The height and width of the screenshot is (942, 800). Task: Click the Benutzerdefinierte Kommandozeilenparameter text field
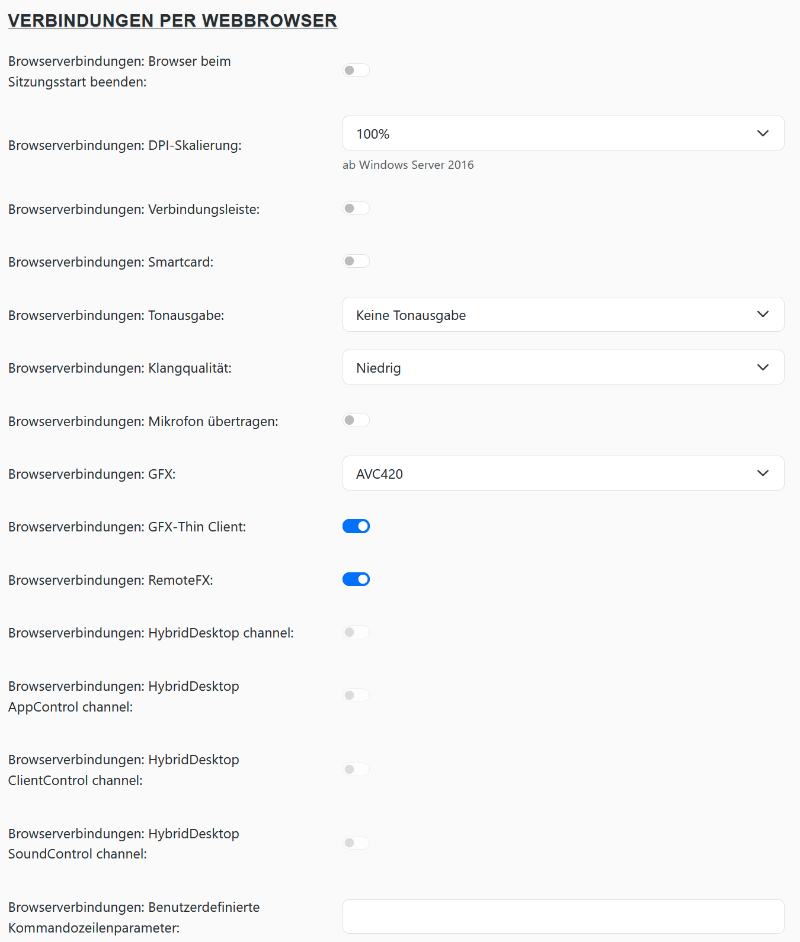pyautogui.click(x=562, y=917)
